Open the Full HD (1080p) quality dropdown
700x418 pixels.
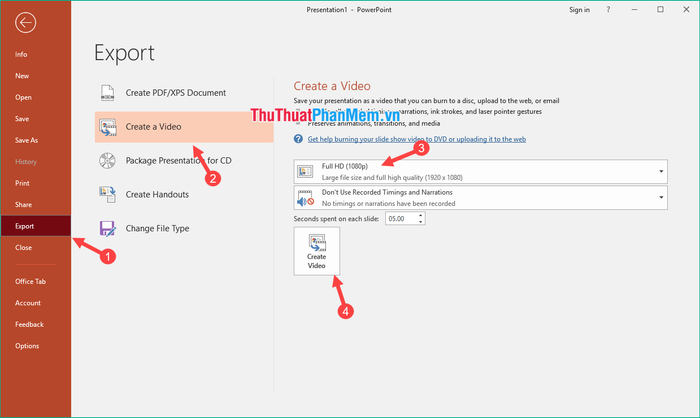point(480,171)
